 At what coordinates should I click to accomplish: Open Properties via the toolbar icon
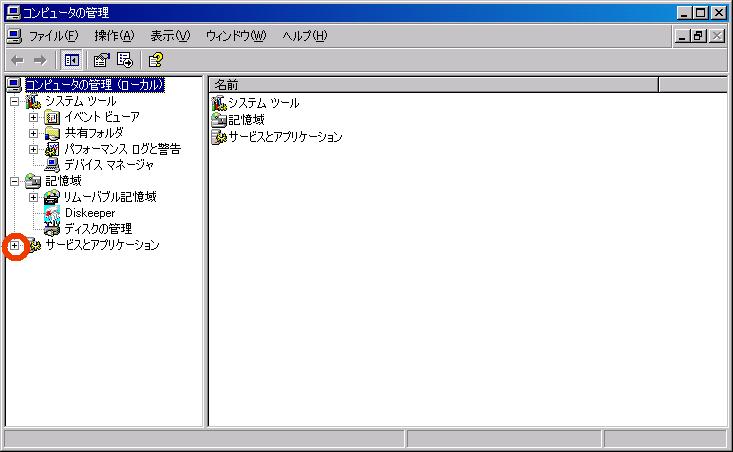click(101, 60)
